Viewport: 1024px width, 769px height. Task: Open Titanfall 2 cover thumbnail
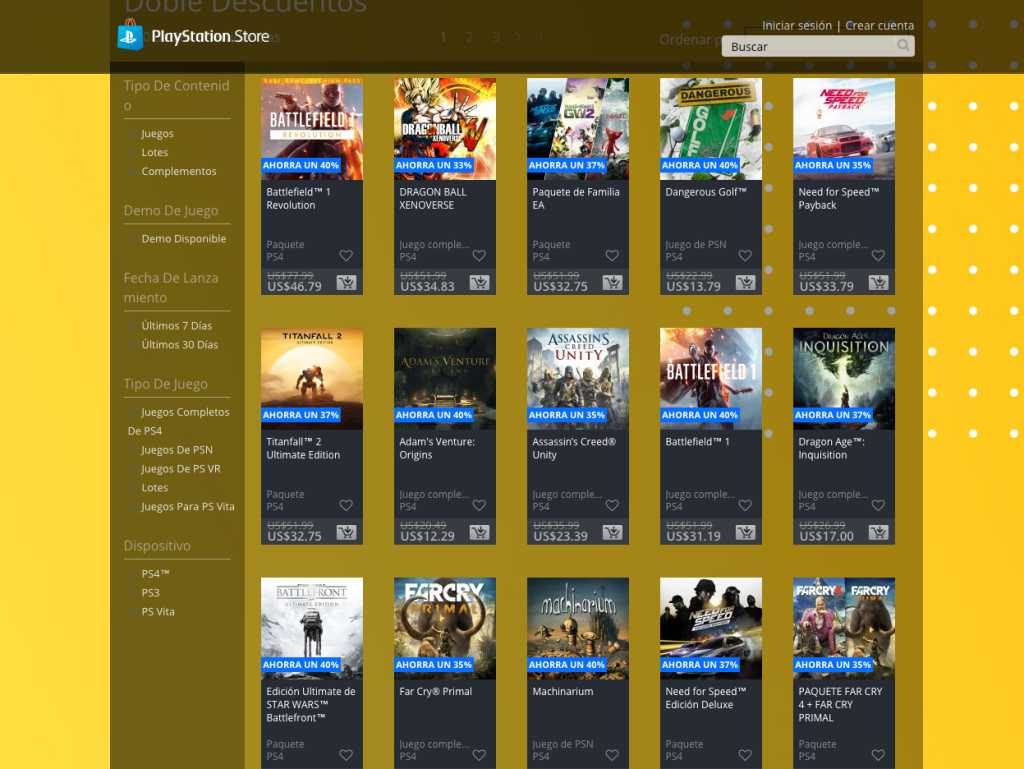[312, 379]
